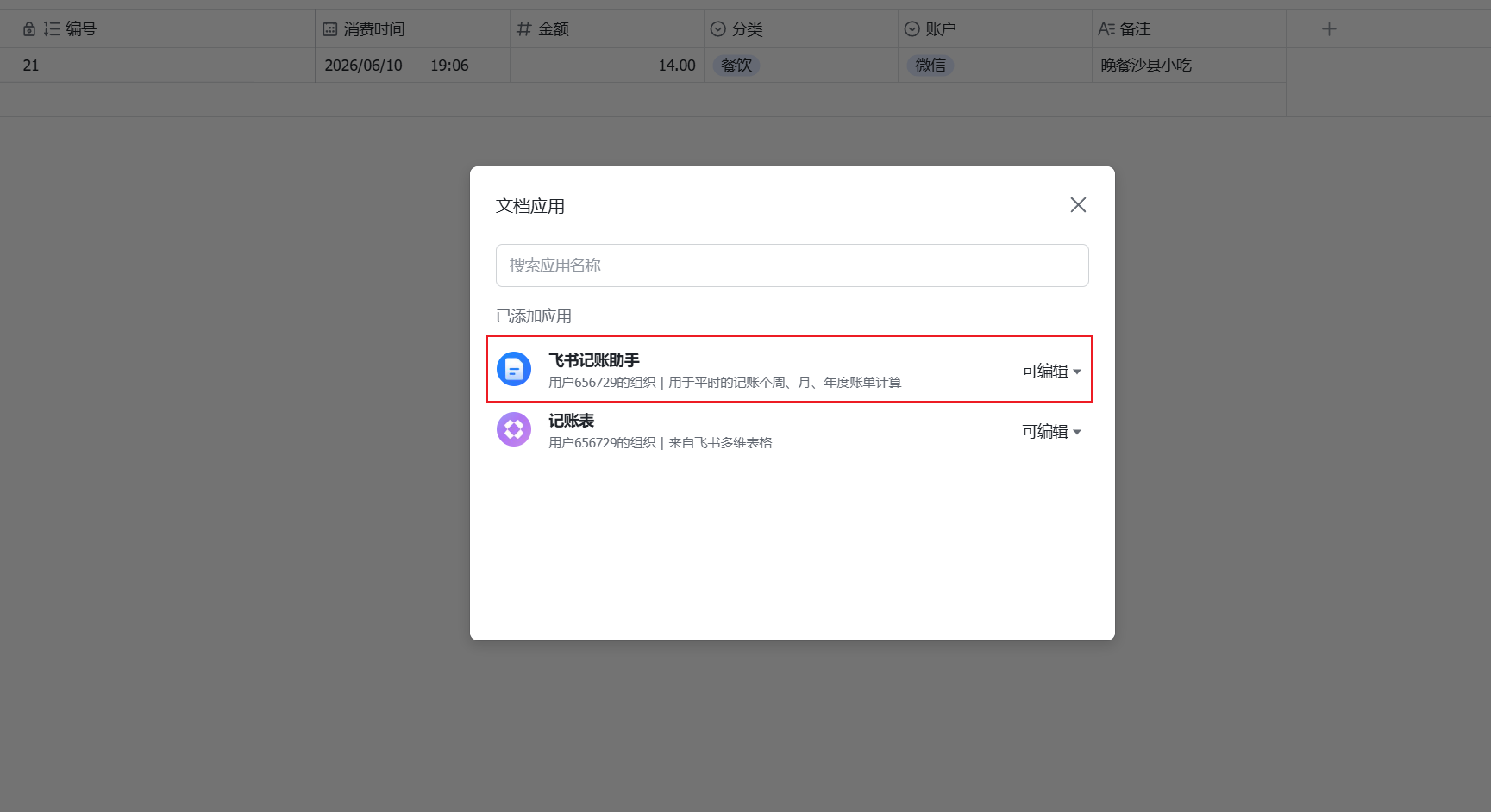Click the text type icon beside 备注
The image size is (1491, 812).
pos(1106,29)
